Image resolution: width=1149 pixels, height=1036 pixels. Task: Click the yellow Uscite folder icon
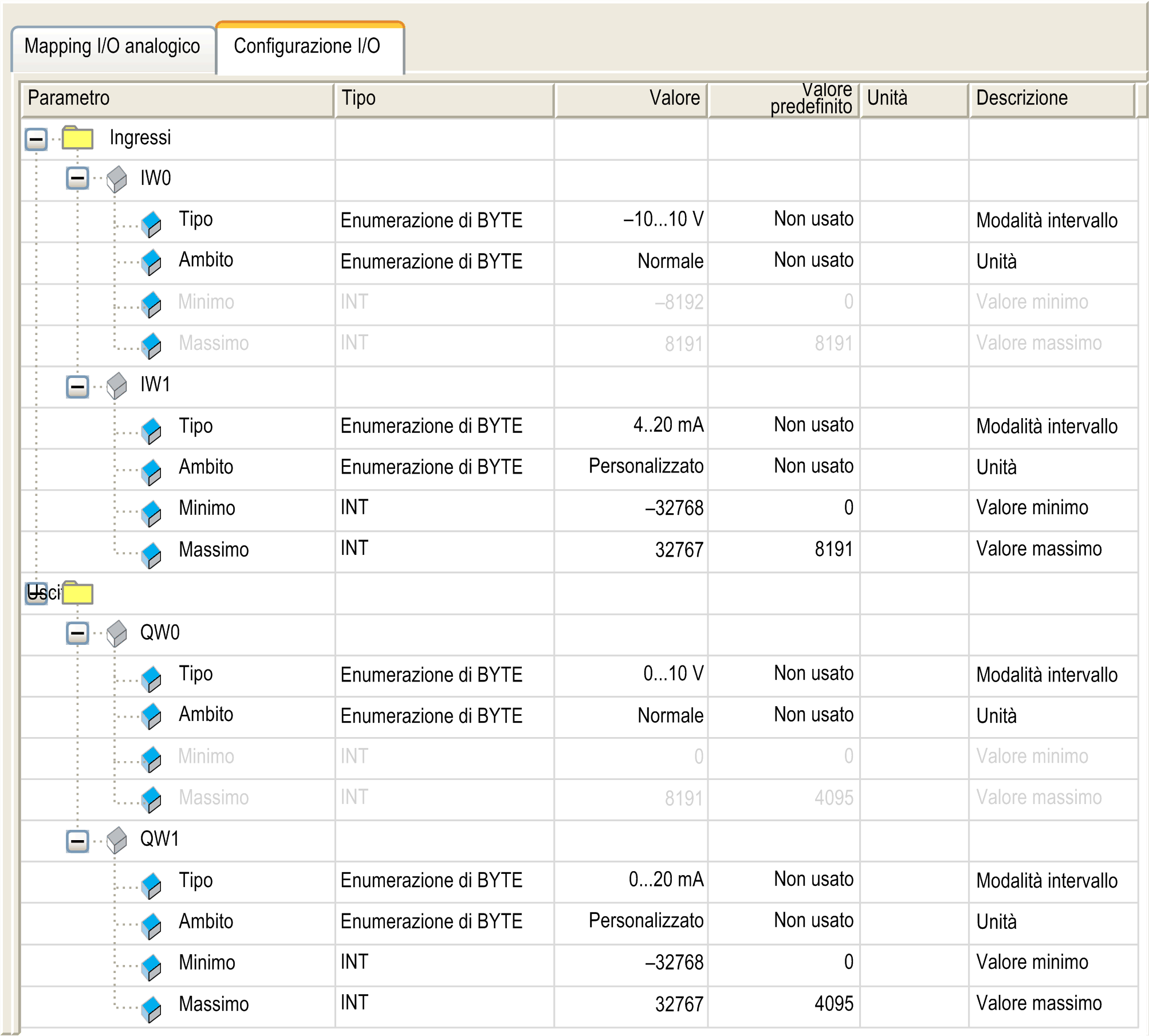click(78, 593)
